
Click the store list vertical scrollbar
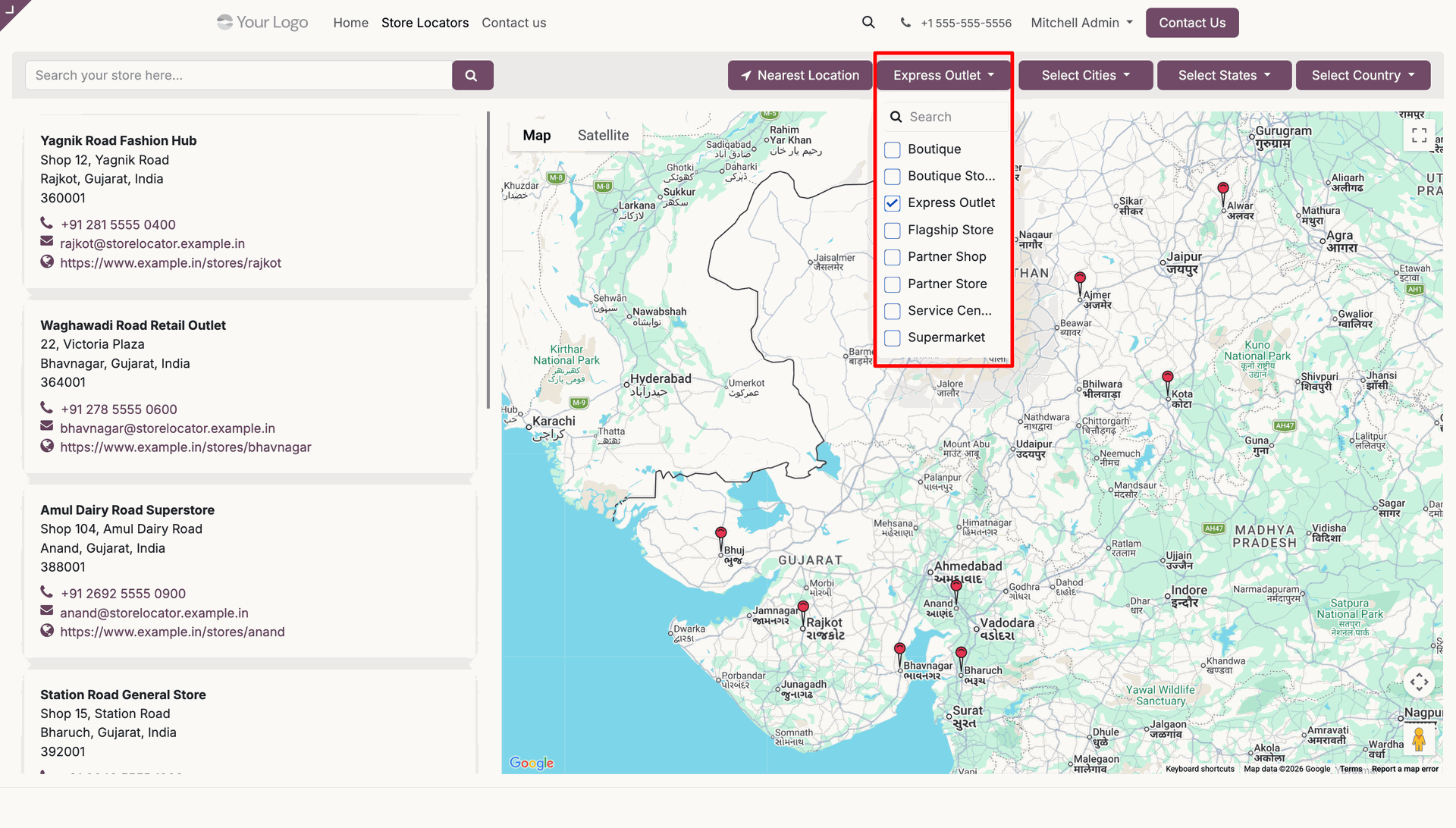[488, 260]
